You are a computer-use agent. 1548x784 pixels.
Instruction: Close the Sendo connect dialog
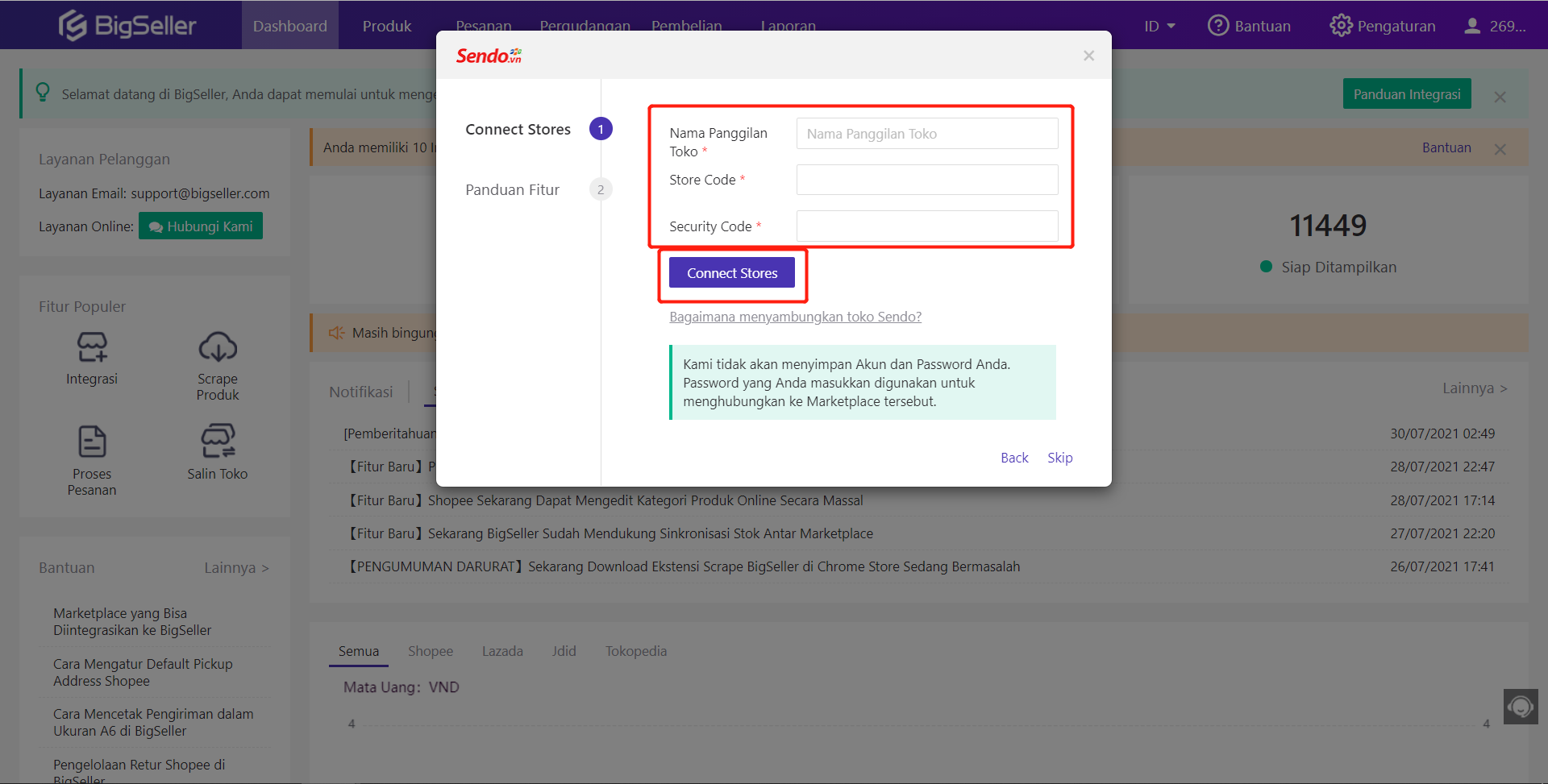(1089, 56)
